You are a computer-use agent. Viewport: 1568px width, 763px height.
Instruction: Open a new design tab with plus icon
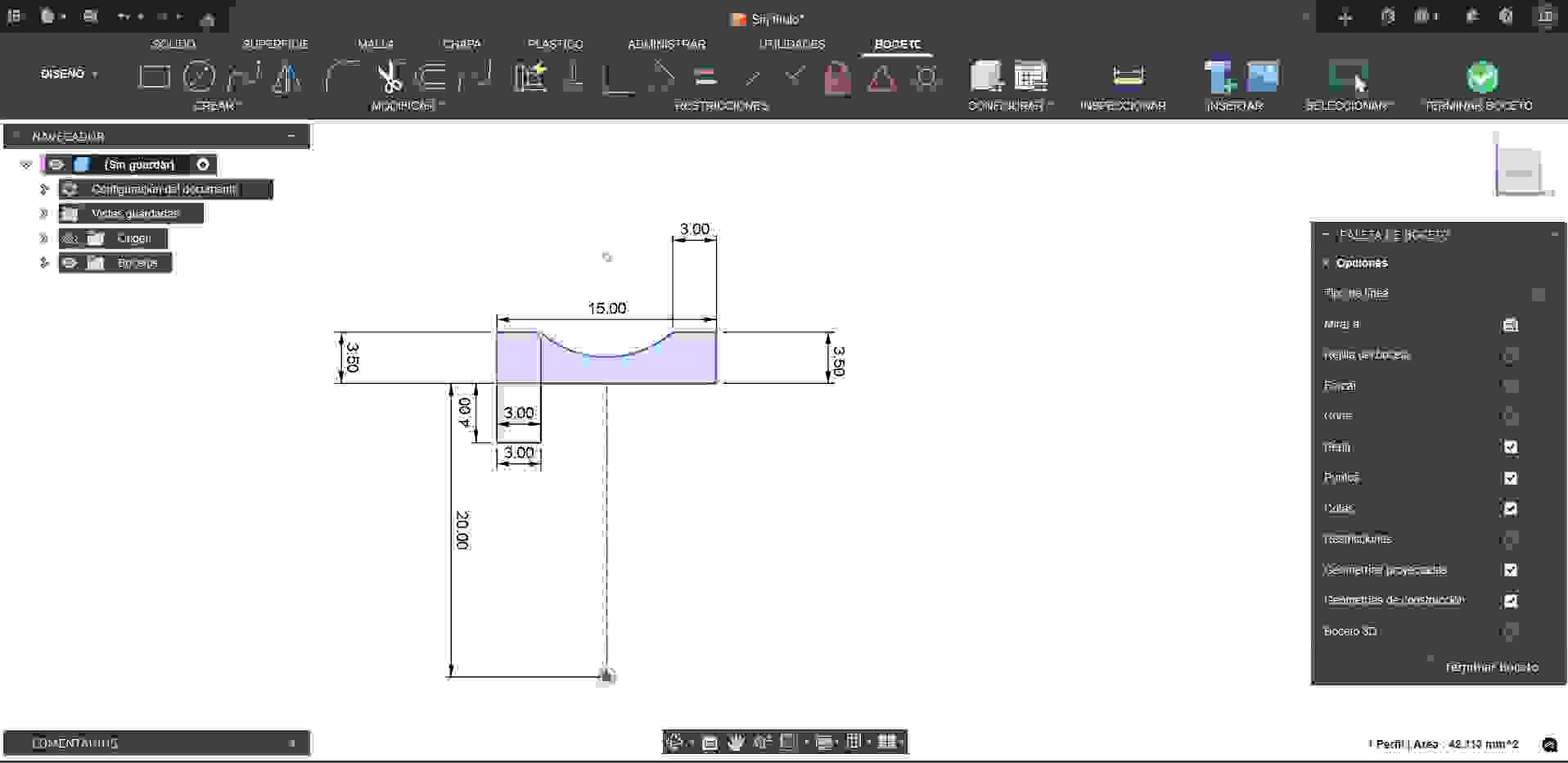[x=1345, y=17]
